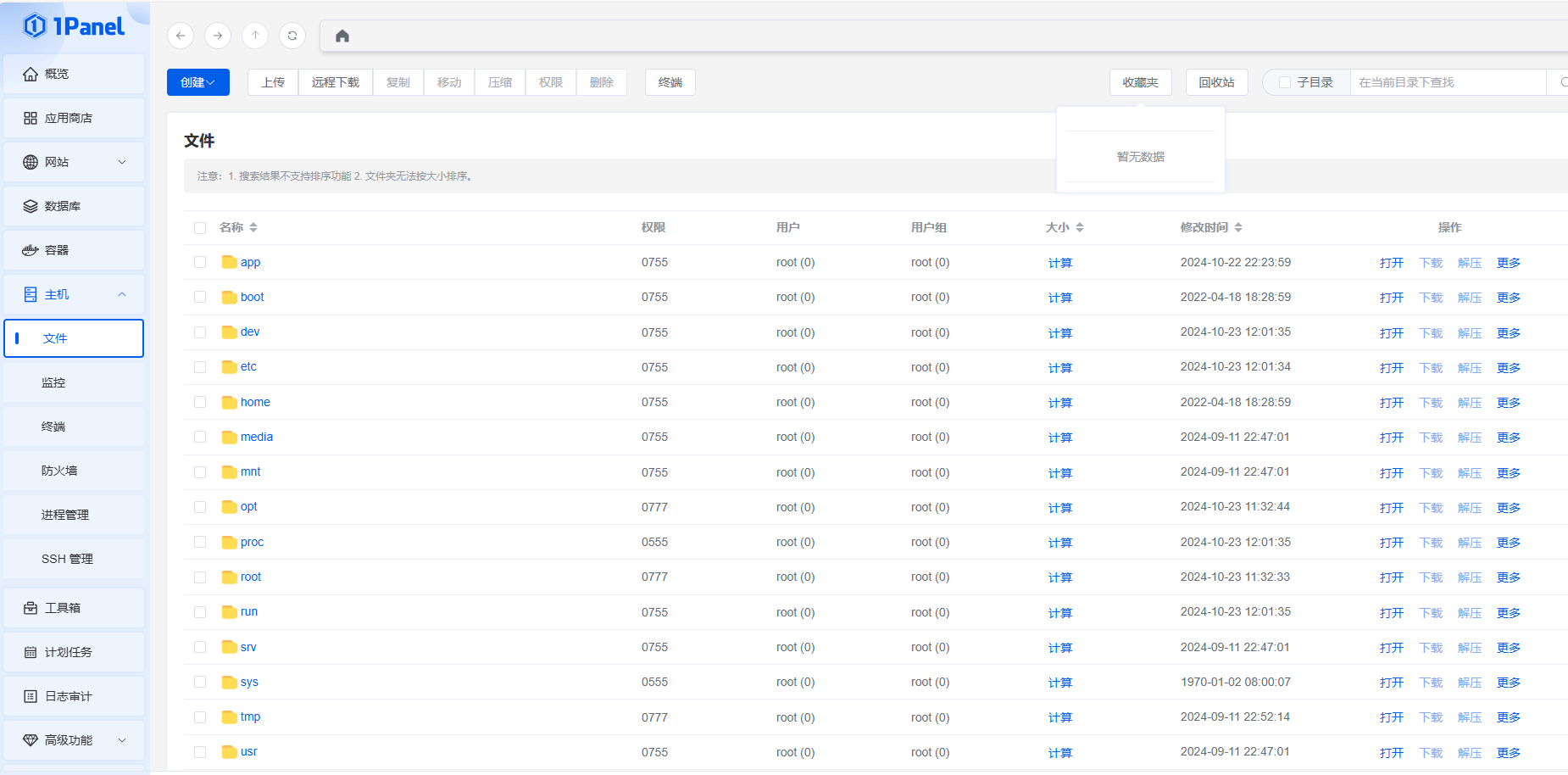The width and height of the screenshot is (1568, 775).
Task: Expand the 网站 sidebar menu
Action: tap(74, 162)
